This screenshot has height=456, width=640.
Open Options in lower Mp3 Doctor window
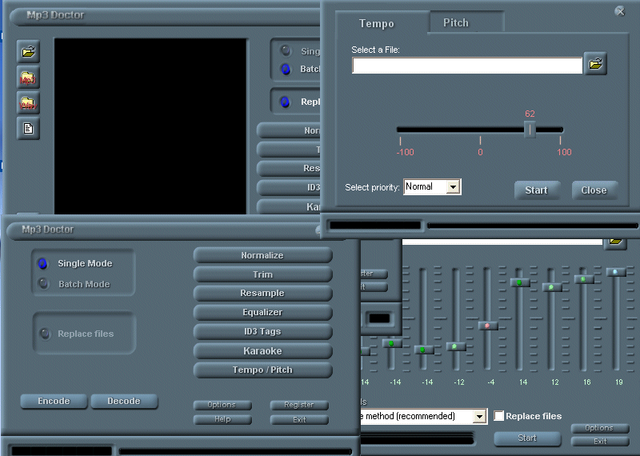click(x=222, y=405)
